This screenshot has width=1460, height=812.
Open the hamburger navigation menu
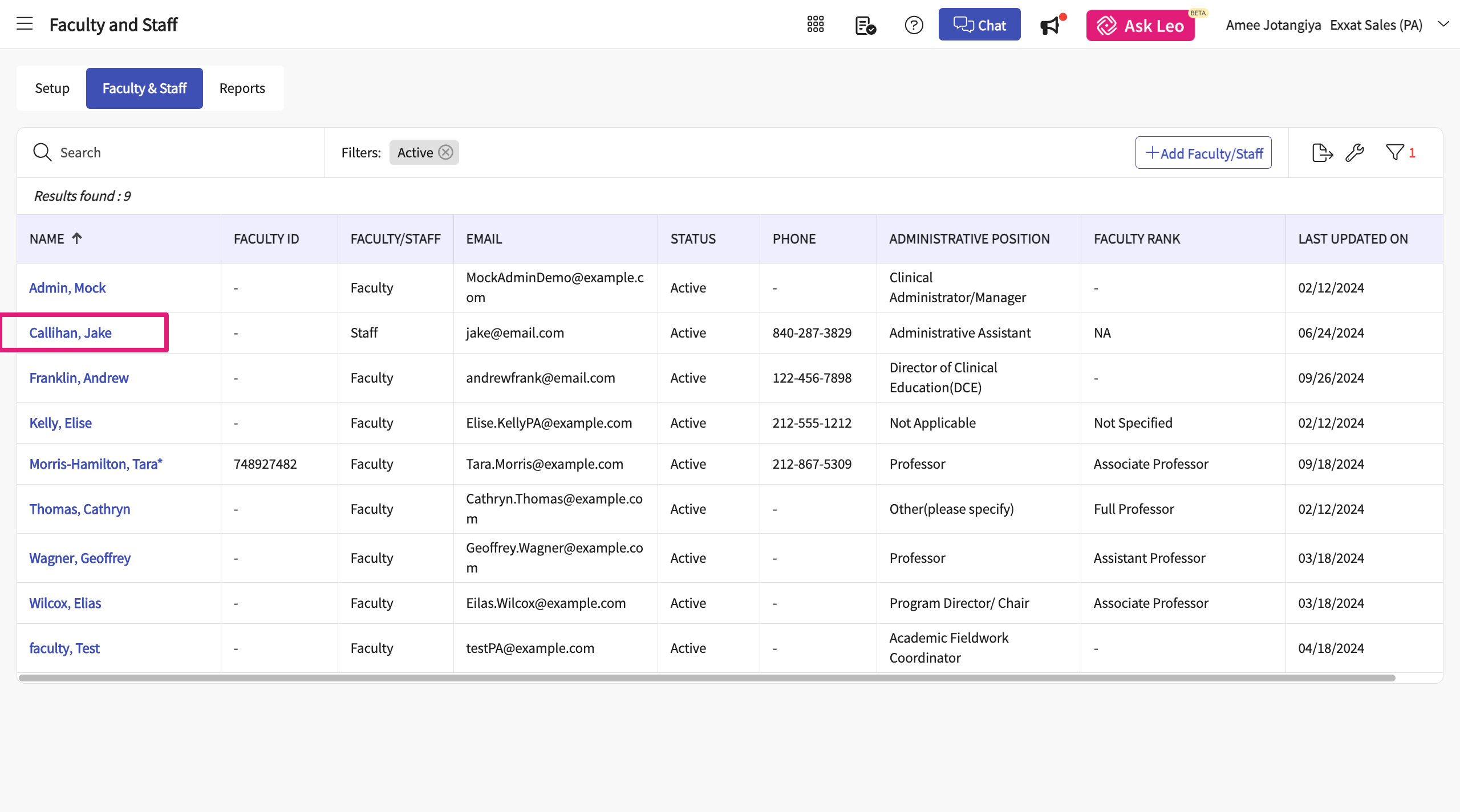(25, 24)
